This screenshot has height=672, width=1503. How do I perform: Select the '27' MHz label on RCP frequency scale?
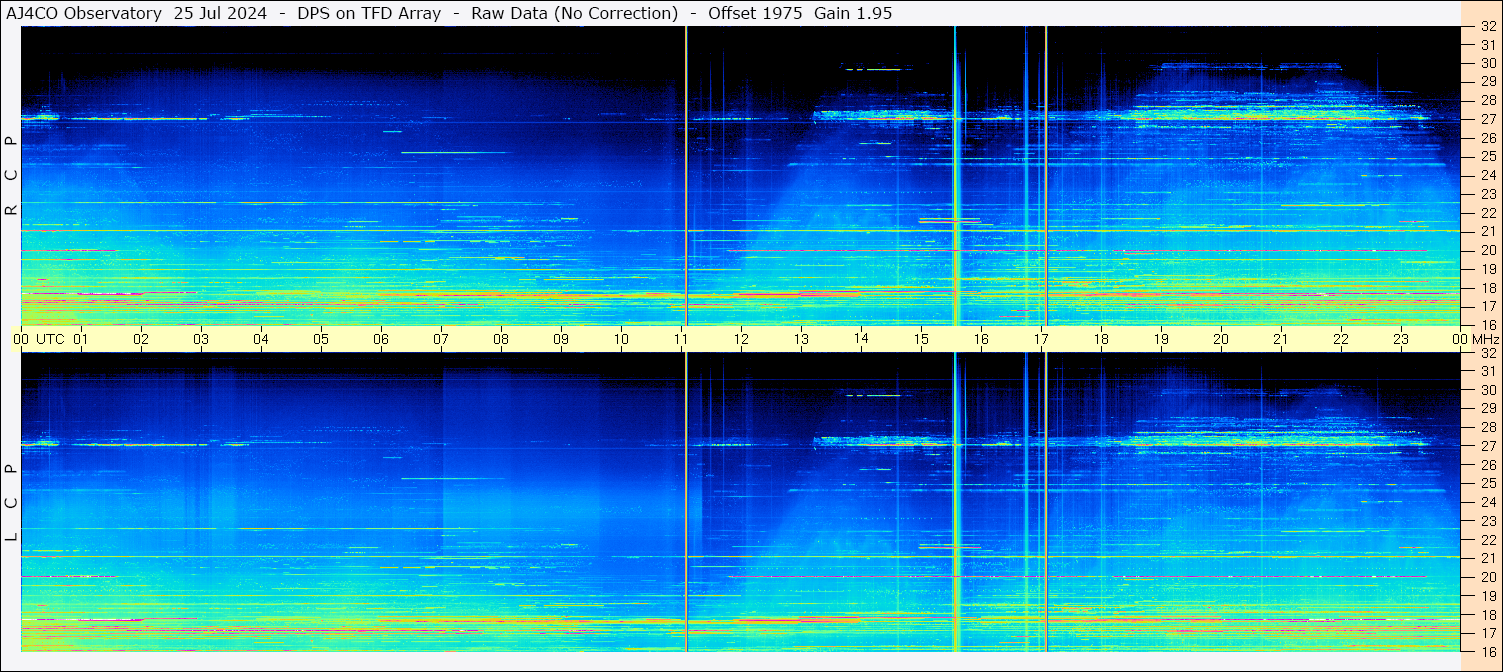coord(1487,119)
